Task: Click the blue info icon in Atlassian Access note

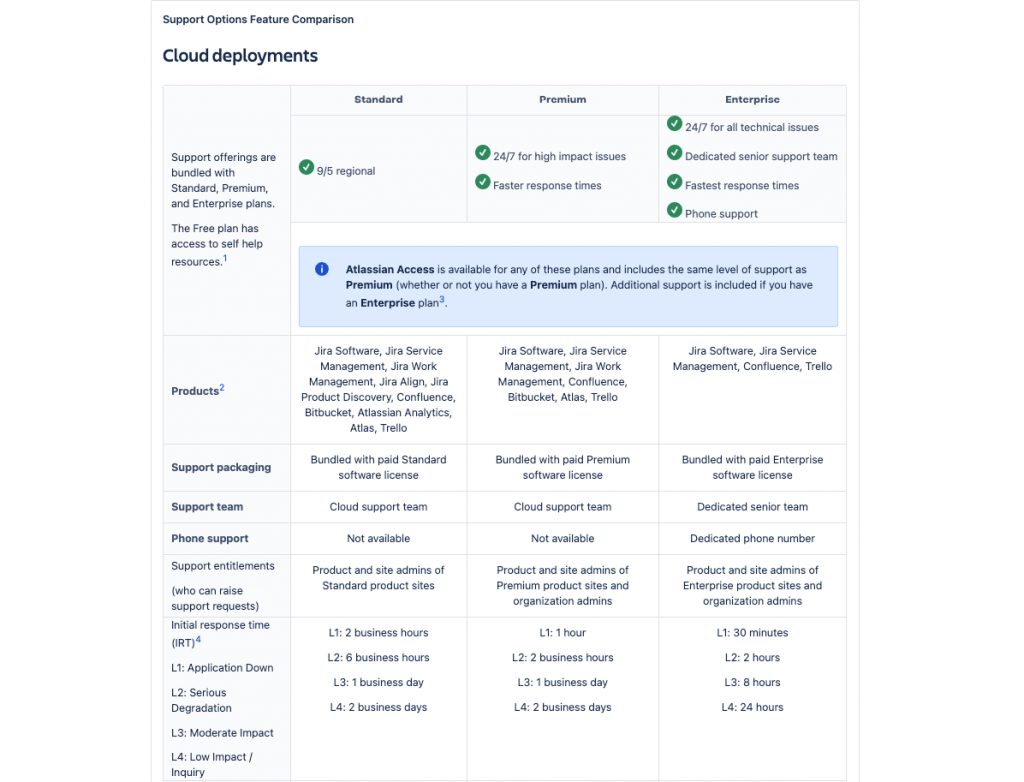Action: point(322,269)
